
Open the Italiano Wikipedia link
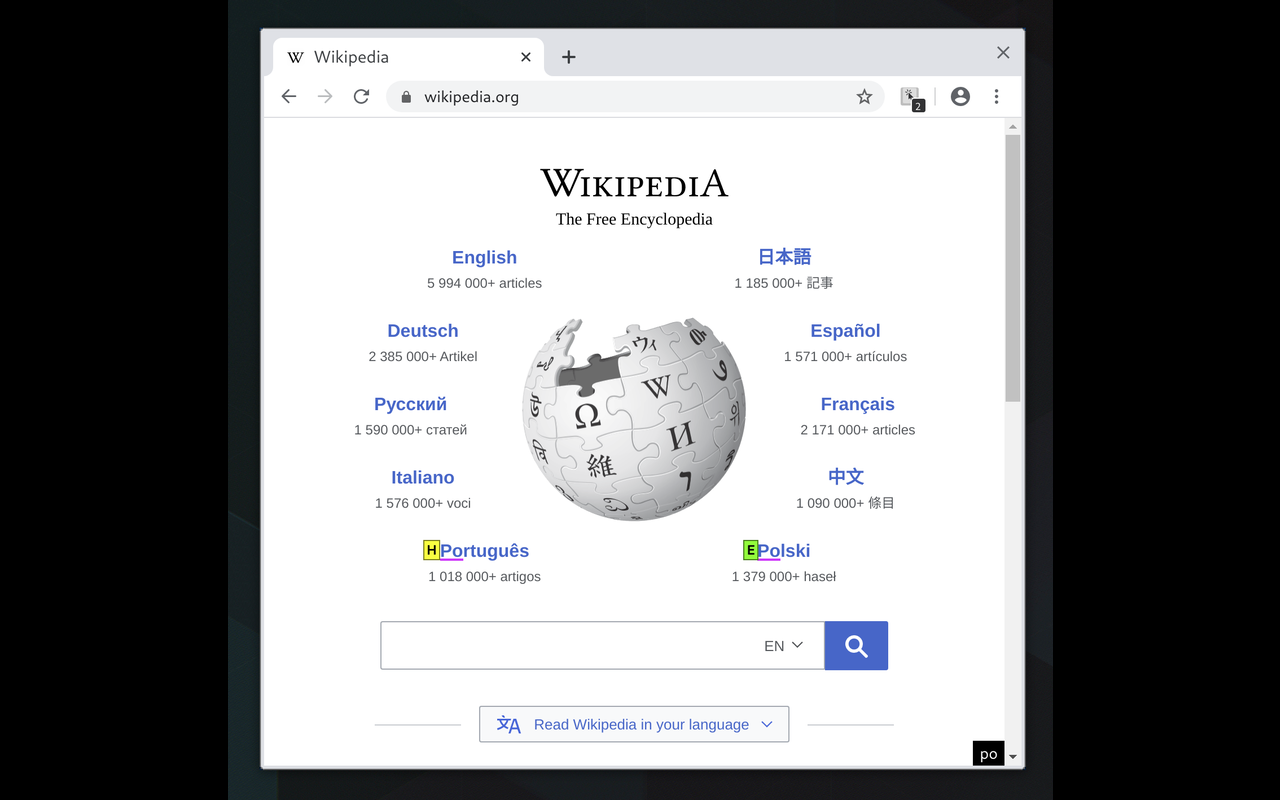pyautogui.click(x=423, y=478)
